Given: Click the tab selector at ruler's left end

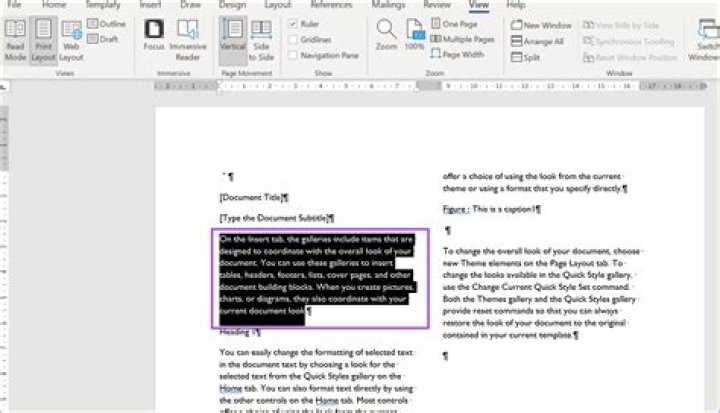Looking at the screenshot, I should [x=3, y=86].
